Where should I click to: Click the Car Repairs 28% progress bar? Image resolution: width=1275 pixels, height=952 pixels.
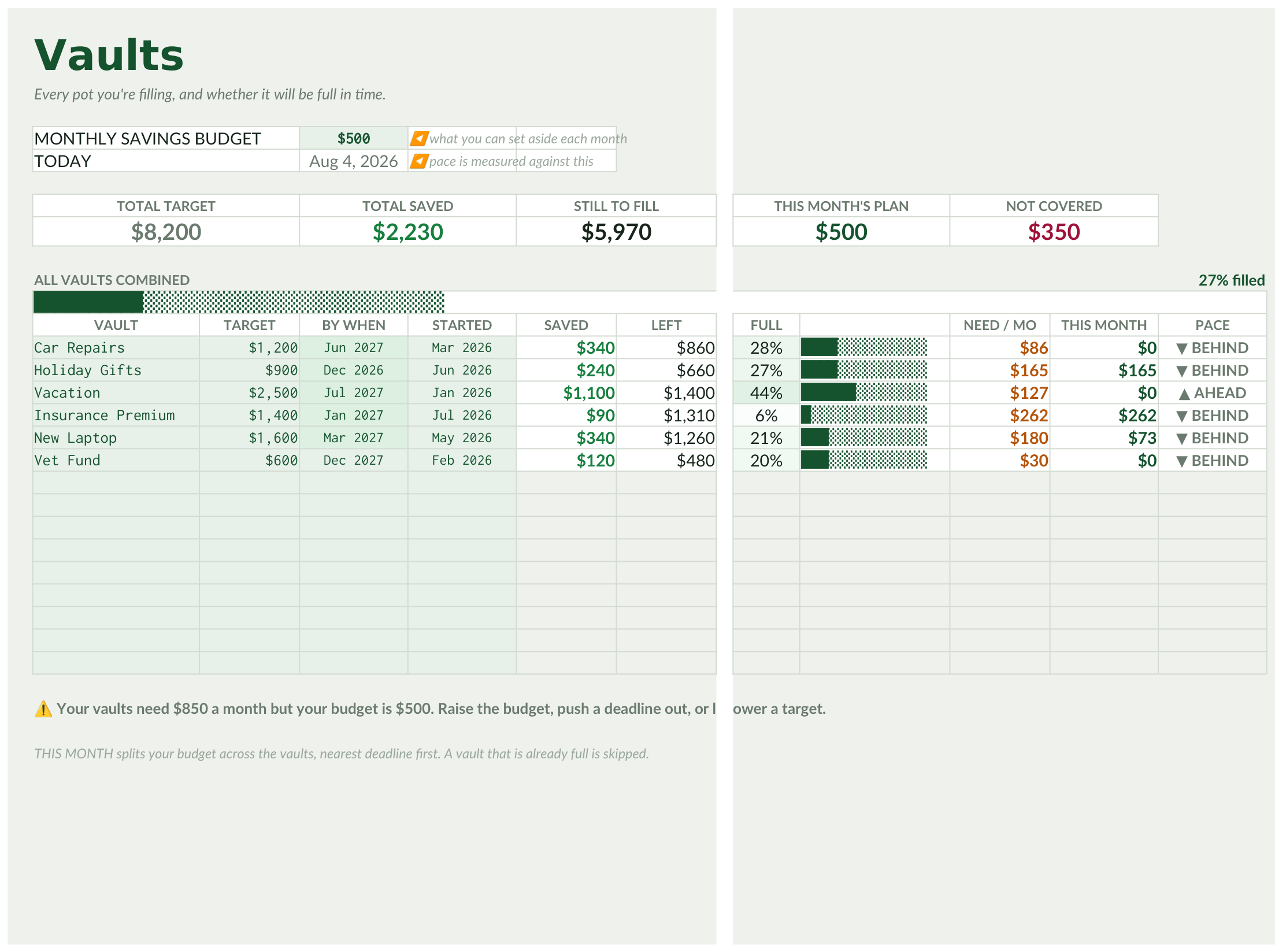[864, 347]
